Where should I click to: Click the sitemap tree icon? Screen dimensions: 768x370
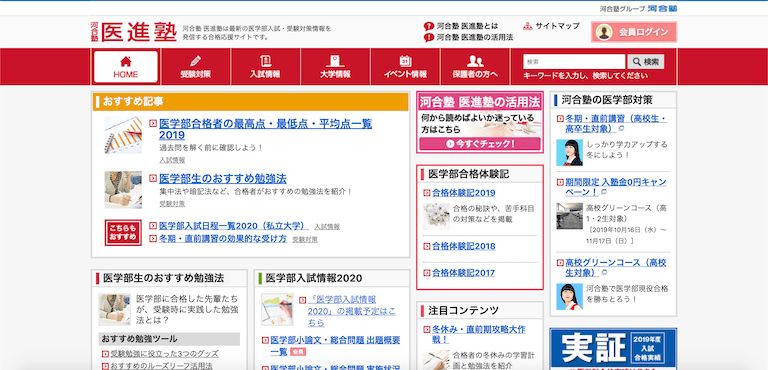tap(528, 26)
